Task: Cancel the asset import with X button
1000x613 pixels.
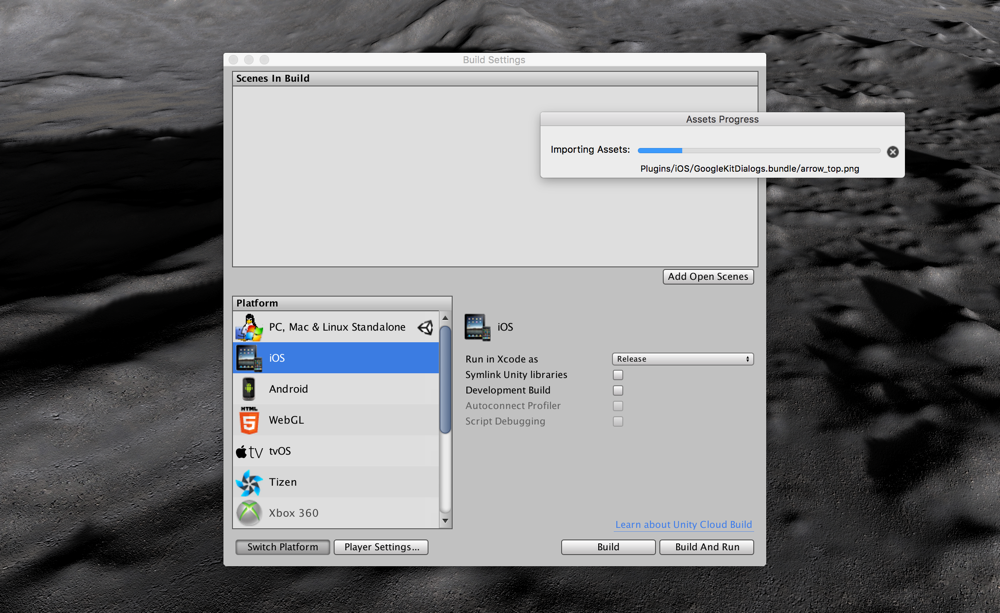Action: [x=893, y=152]
